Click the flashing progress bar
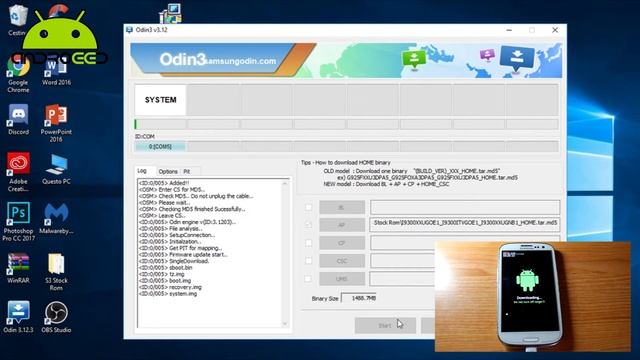 click(160, 124)
